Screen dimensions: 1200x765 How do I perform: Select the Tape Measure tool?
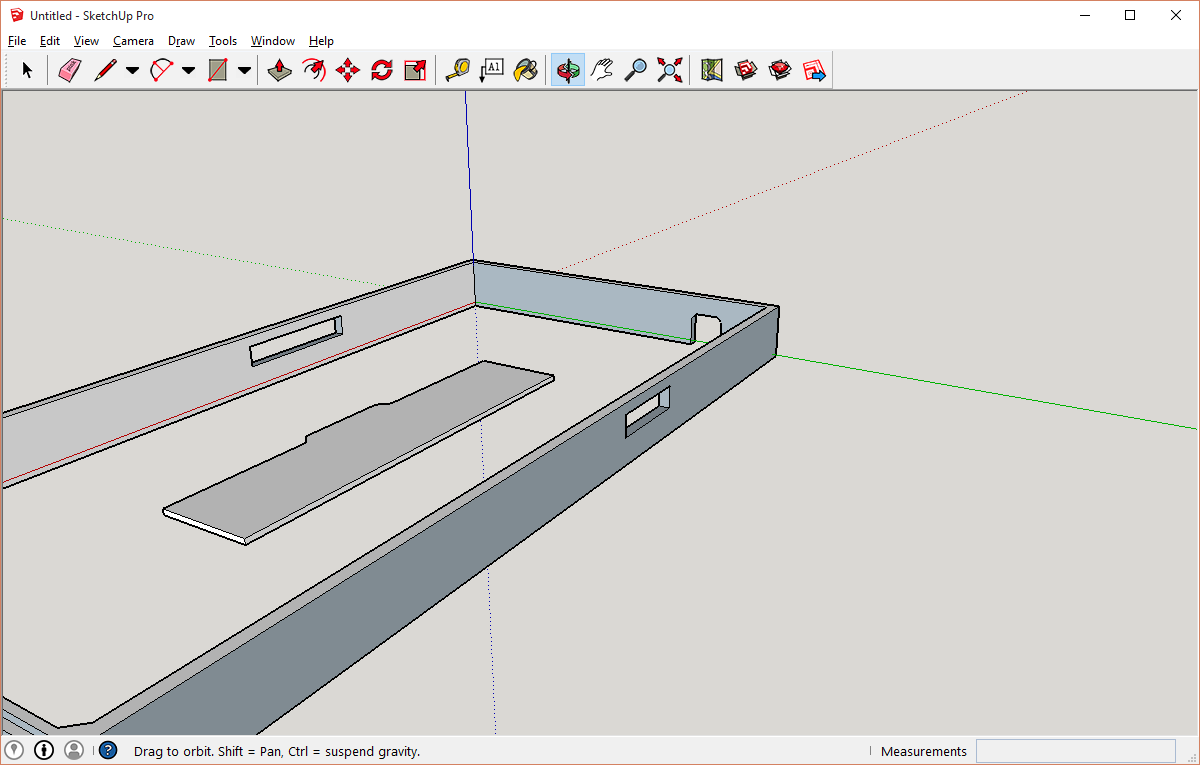click(457, 70)
